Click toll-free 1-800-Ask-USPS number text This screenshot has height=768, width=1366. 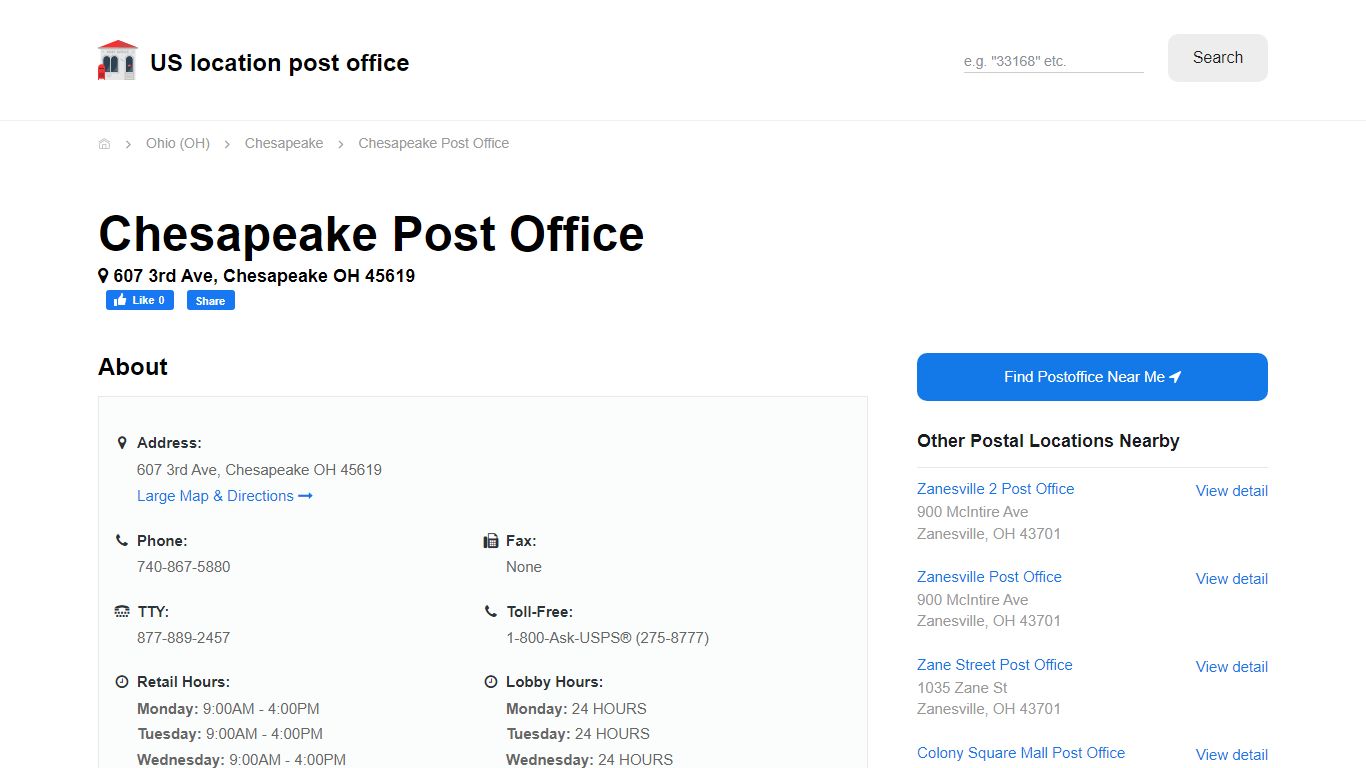click(607, 638)
